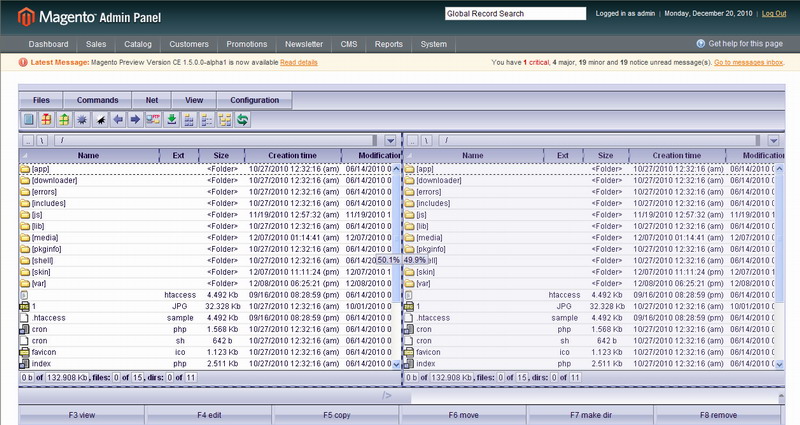This screenshot has height=425, width=800.
Task: Open the CMS admin menu
Action: point(349,44)
